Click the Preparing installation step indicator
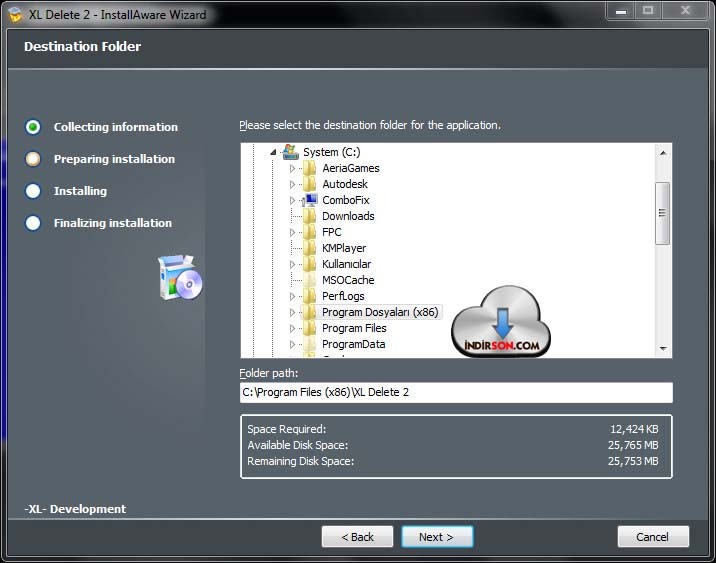 click(x=33, y=159)
